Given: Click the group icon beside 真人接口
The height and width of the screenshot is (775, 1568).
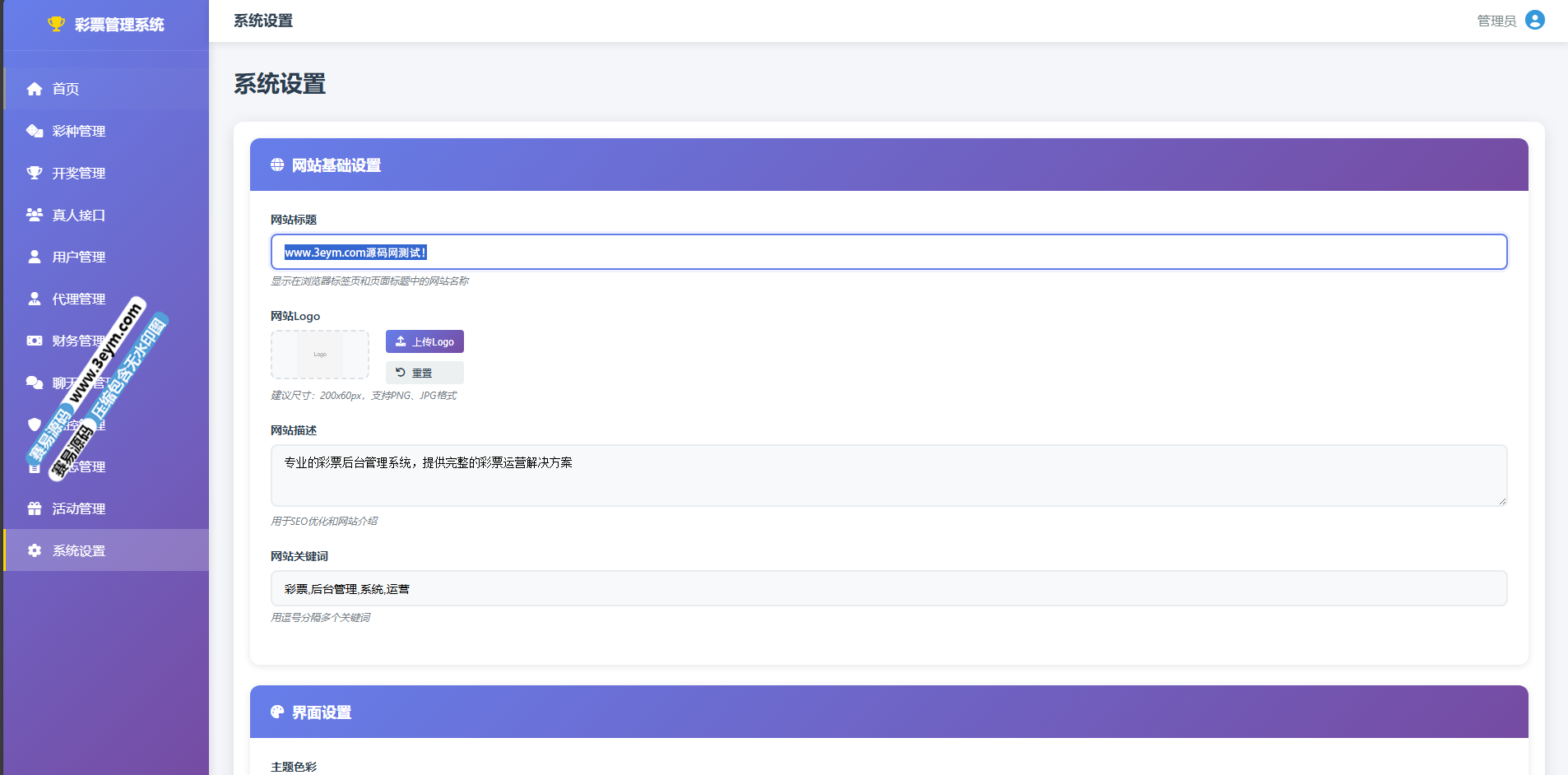Looking at the screenshot, I should click(x=35, y=215).
